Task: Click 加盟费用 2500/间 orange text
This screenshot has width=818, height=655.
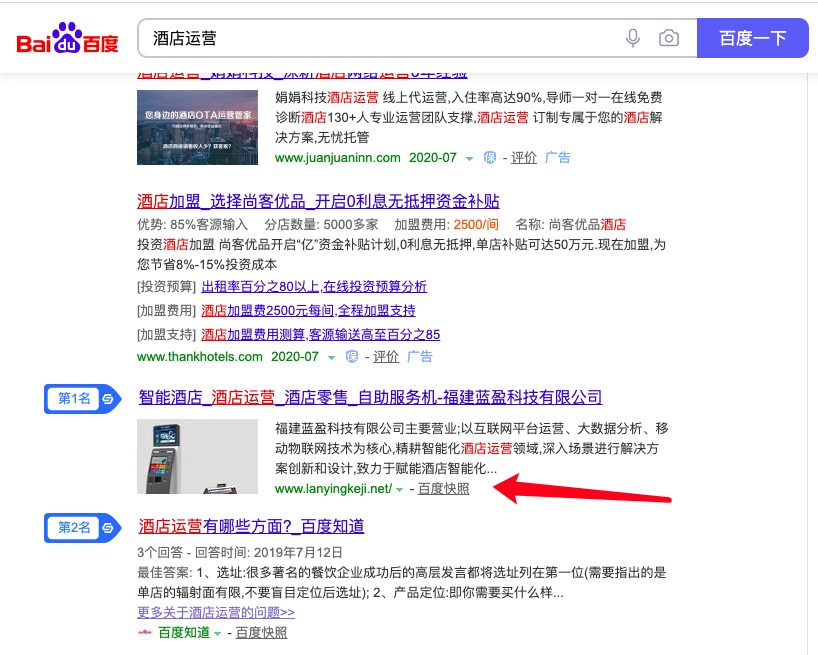Action: point(476,224)
